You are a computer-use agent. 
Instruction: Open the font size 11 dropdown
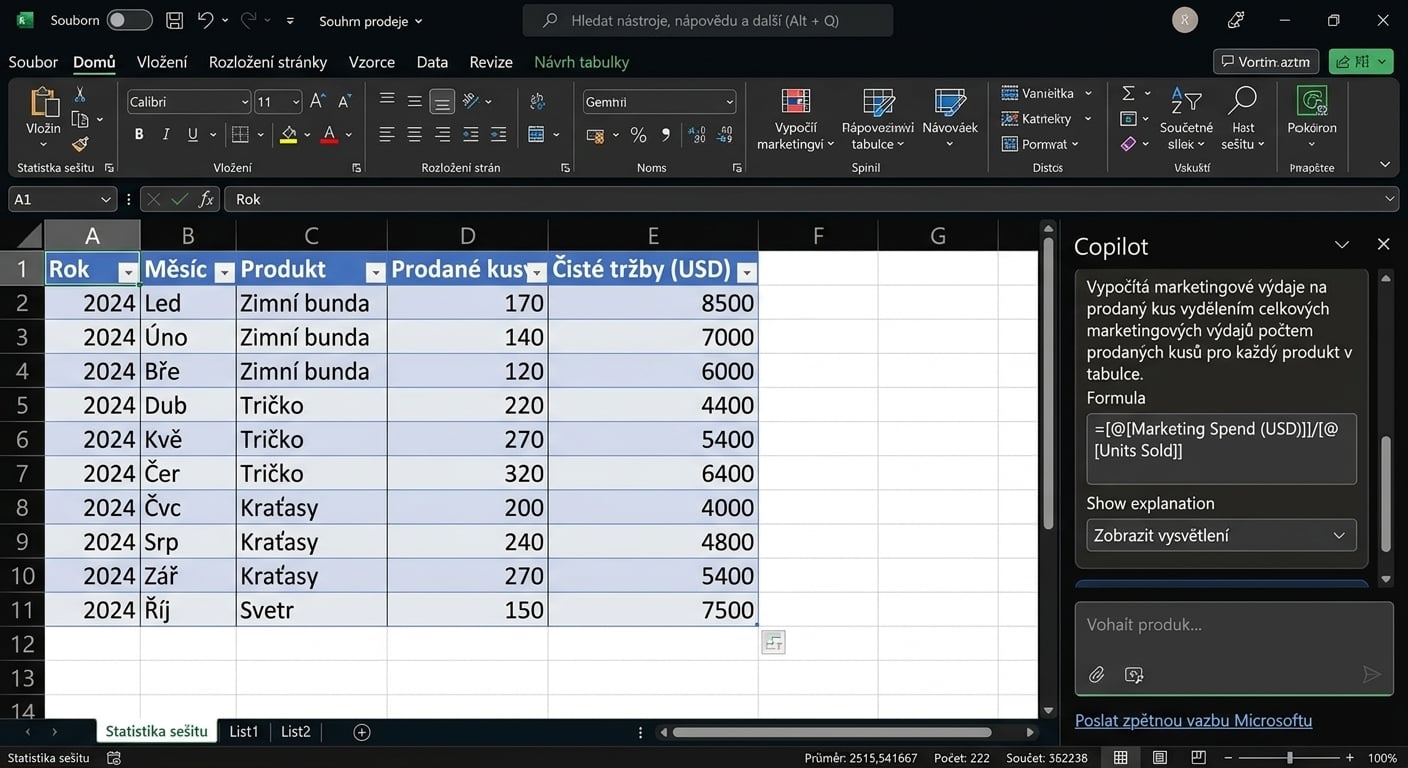point(296,102)
